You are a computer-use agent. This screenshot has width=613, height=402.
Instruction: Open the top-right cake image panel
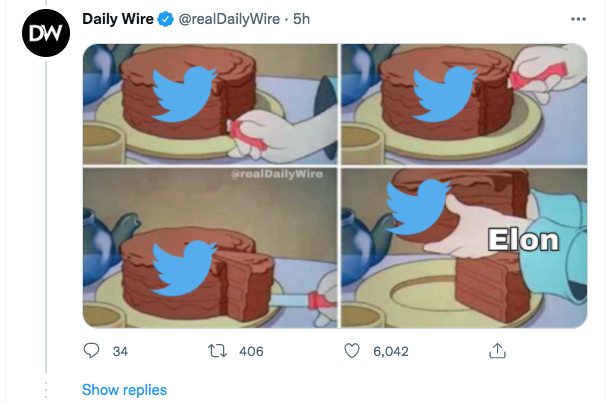point(464,103)
